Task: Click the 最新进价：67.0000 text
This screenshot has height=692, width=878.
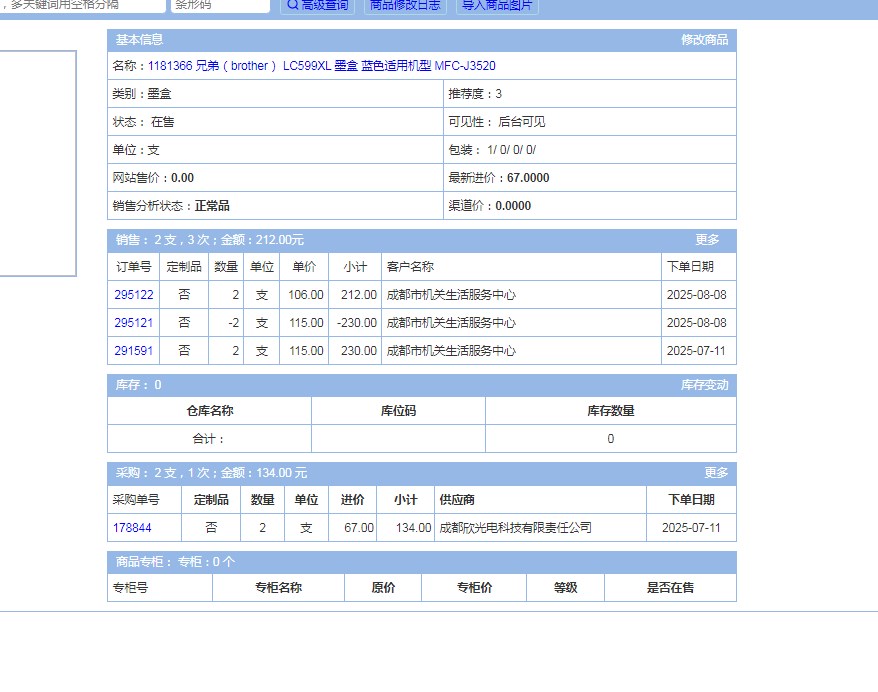Action: tap(499, 178)
